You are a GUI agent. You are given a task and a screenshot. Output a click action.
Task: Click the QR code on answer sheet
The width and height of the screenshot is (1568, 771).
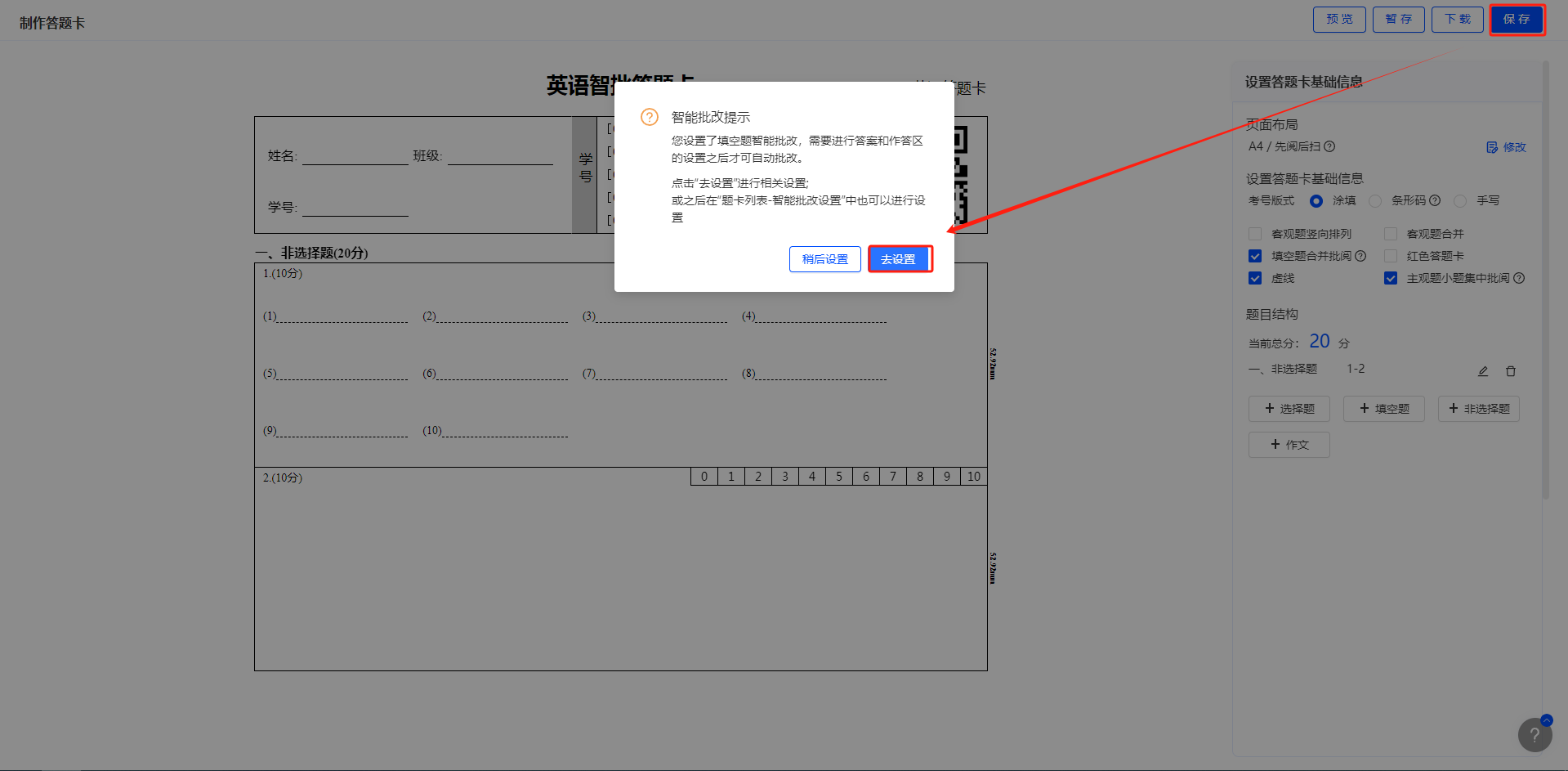(961, 175)
